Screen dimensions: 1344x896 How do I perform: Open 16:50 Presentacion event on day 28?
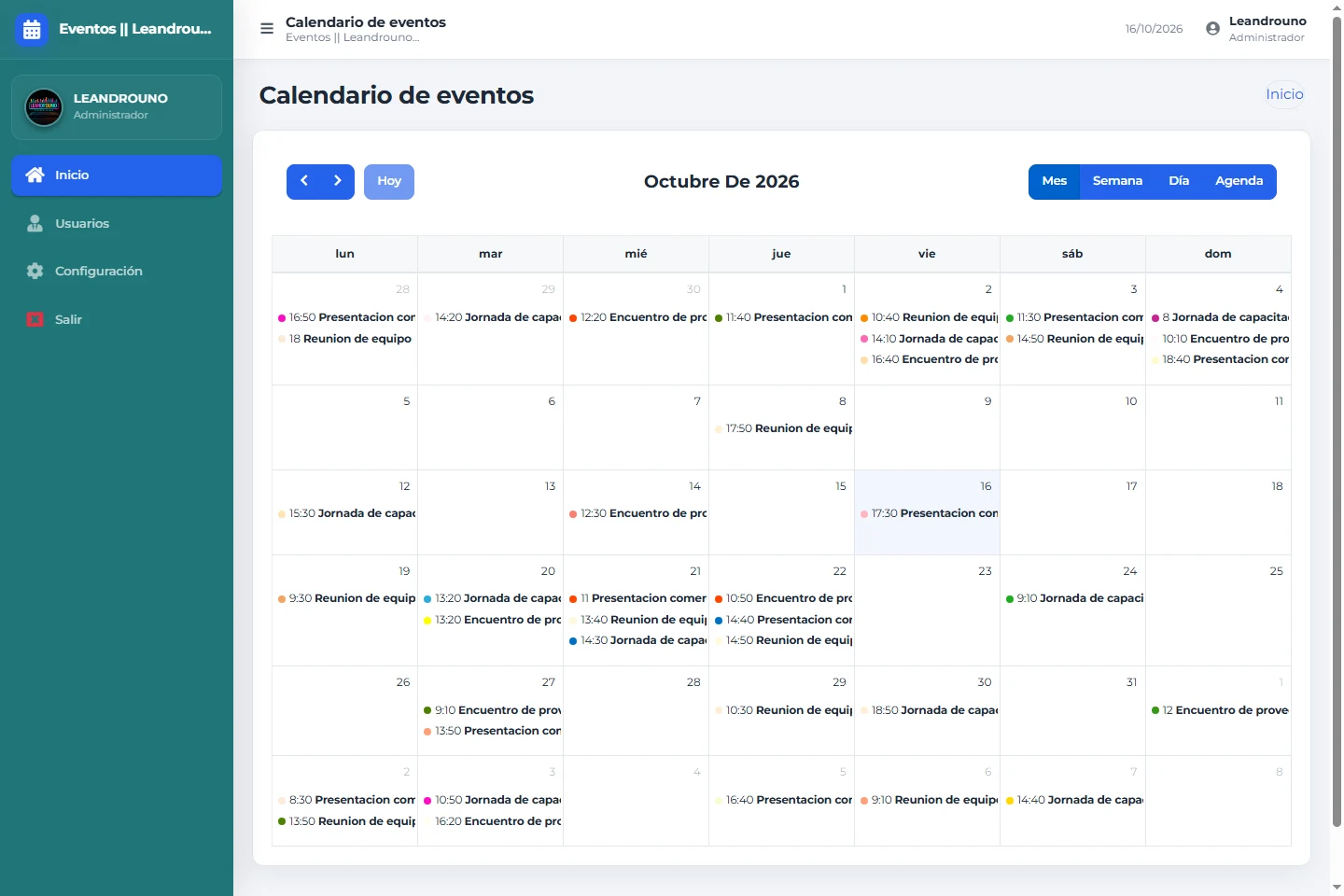click(345, 317)
